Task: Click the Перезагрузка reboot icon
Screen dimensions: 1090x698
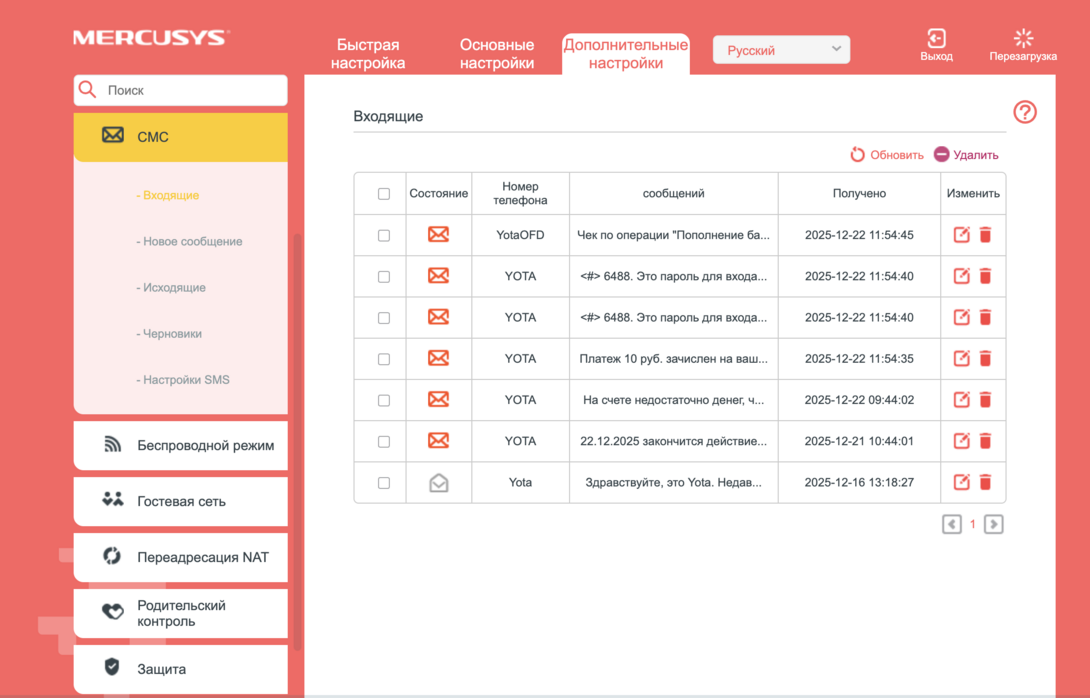Action: [1022, 39]
